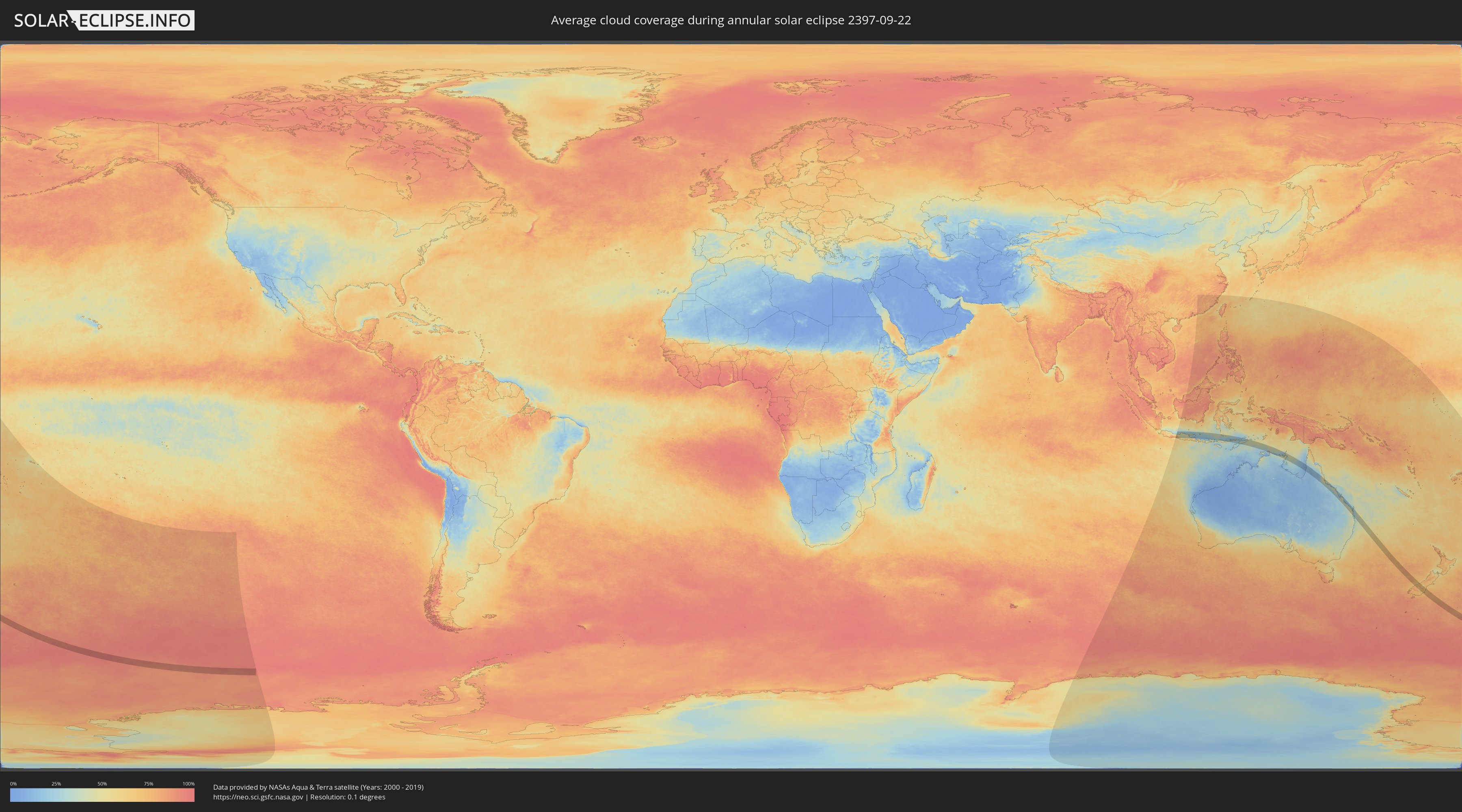Click the map title text
Screen dimensions: 1462x812
click(x=731, y=20)
